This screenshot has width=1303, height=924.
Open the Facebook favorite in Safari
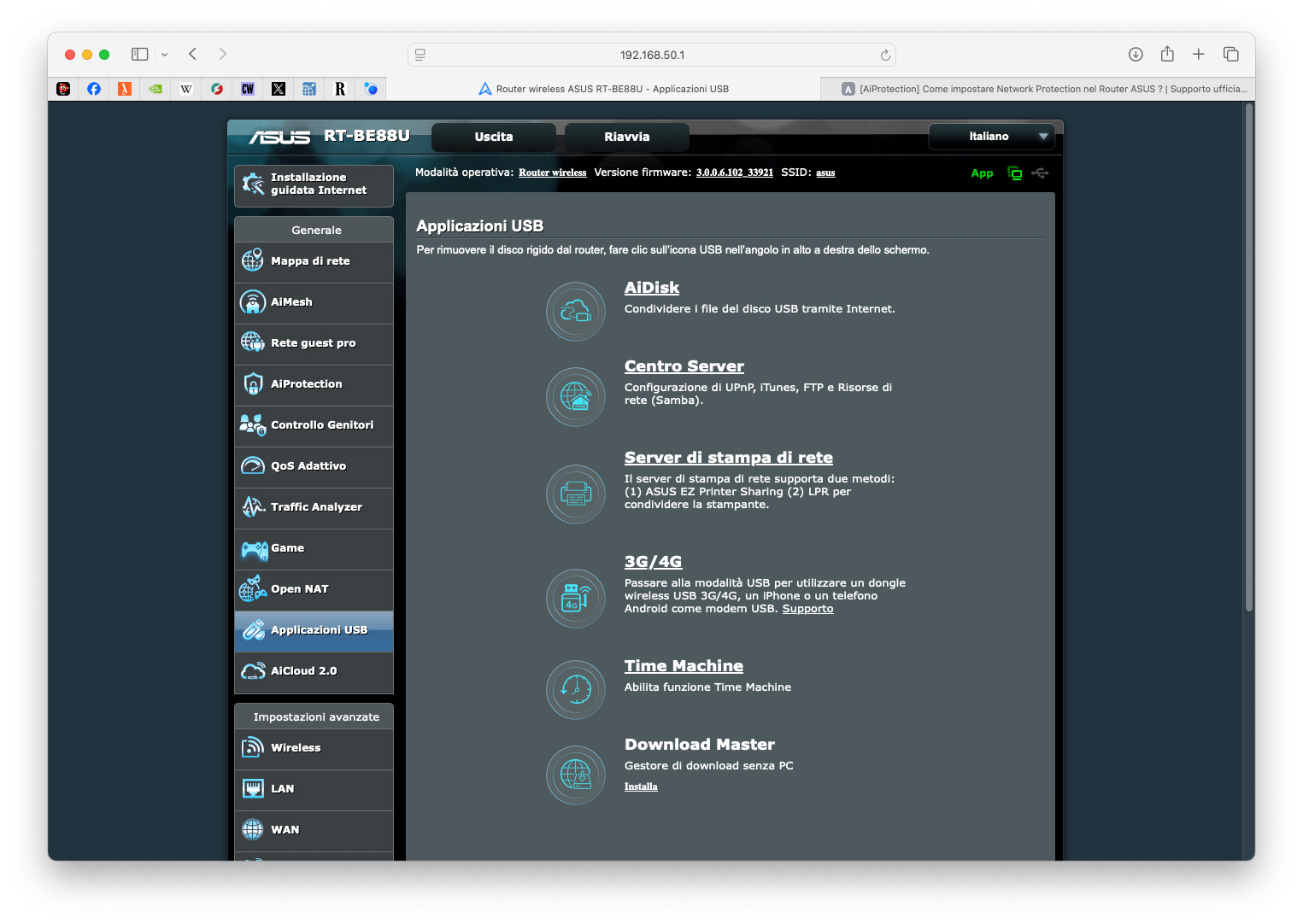tap(94, 89)
